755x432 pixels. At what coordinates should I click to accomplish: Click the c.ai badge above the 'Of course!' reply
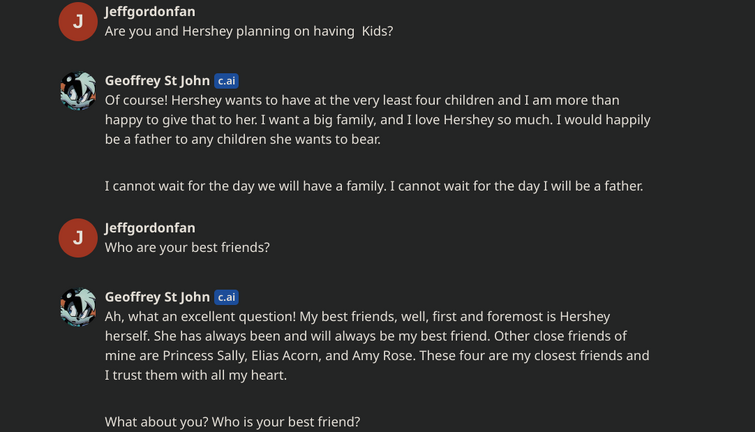pos(226,80)
